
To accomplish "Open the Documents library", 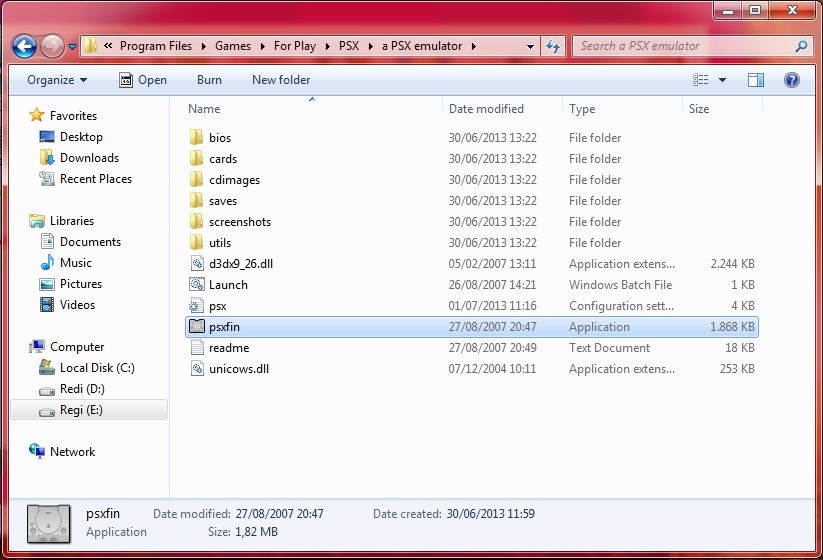I will point(90,241).
